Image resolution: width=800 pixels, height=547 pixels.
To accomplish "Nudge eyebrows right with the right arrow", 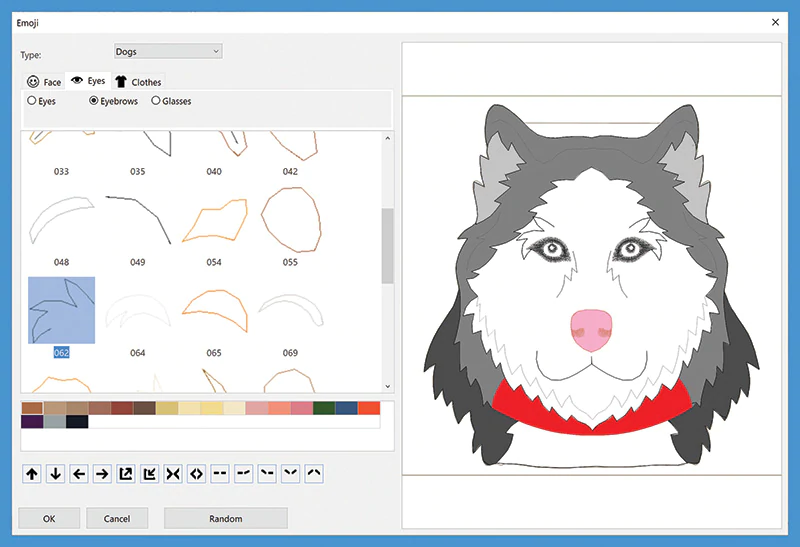I will (x=102, y=474).
